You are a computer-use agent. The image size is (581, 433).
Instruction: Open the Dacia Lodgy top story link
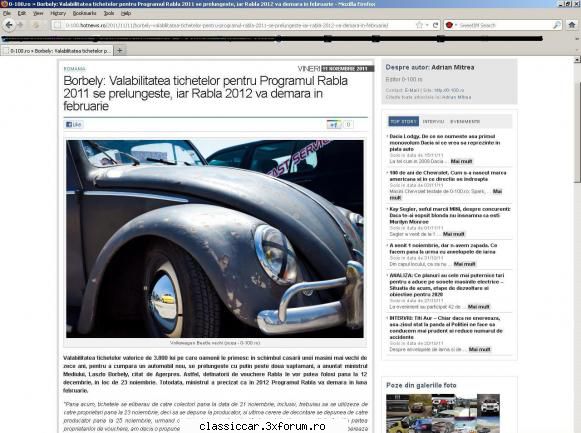point(445,143)
